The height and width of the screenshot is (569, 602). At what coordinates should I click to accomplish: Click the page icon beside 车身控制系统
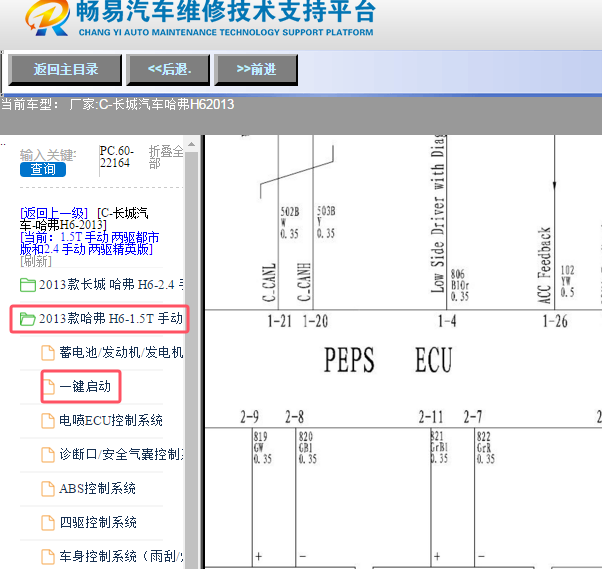point(48,557)
